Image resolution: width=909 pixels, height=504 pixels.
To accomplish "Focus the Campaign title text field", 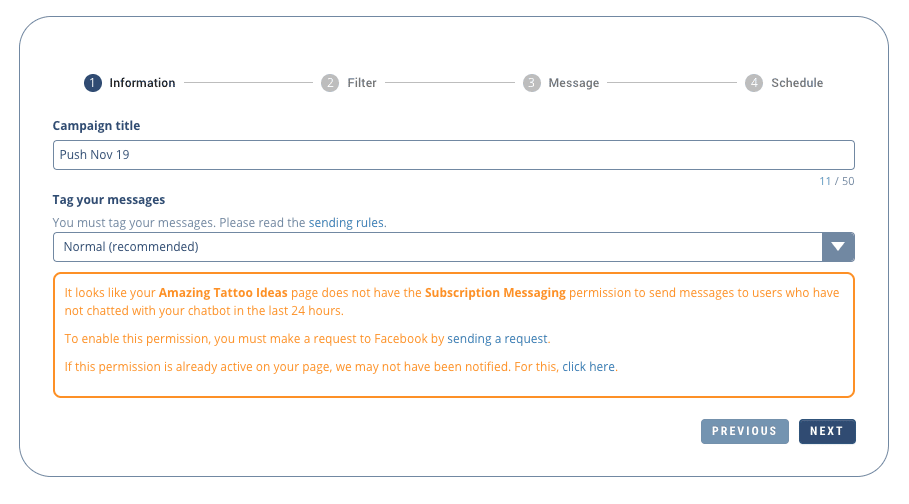I will pyautogui.click(x=453, y=155).
